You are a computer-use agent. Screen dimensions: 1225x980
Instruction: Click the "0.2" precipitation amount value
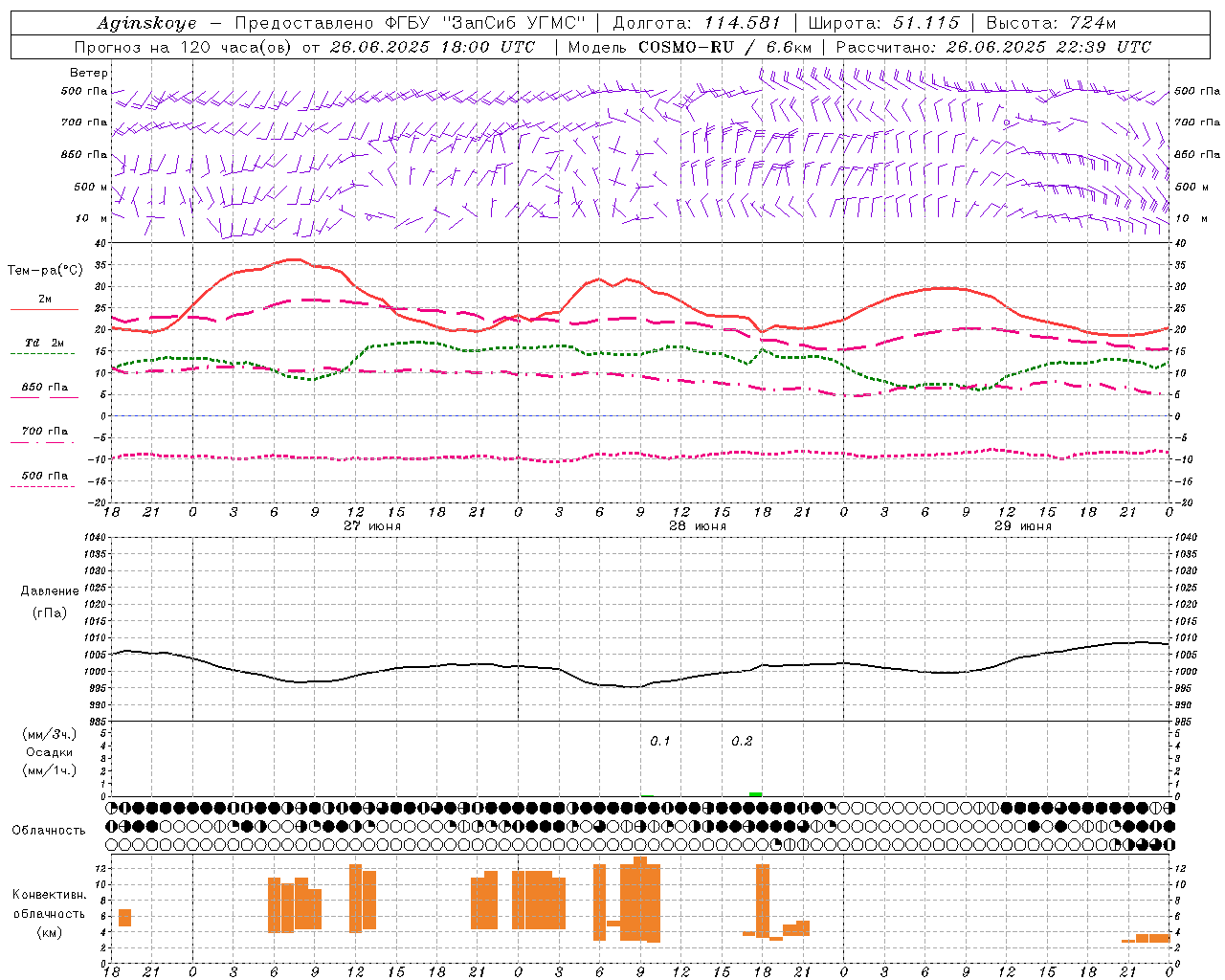[742, 742]
